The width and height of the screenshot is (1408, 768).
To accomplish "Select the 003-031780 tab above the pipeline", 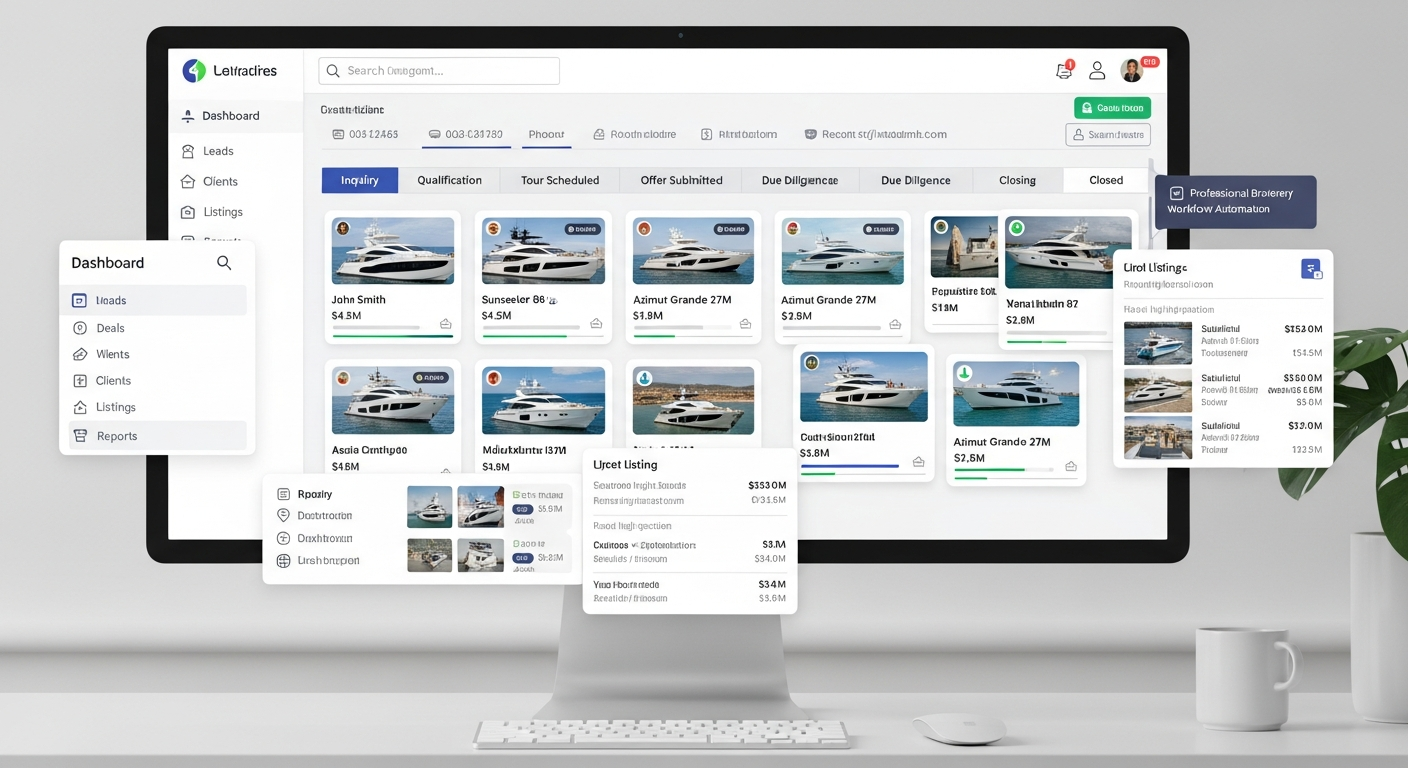I will click(467, 134).
